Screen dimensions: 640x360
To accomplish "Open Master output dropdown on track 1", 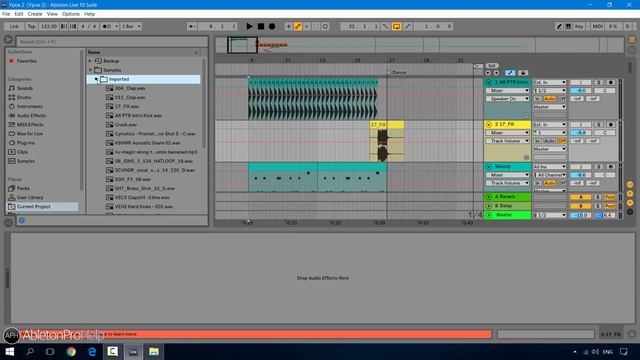I will [549, 107].
